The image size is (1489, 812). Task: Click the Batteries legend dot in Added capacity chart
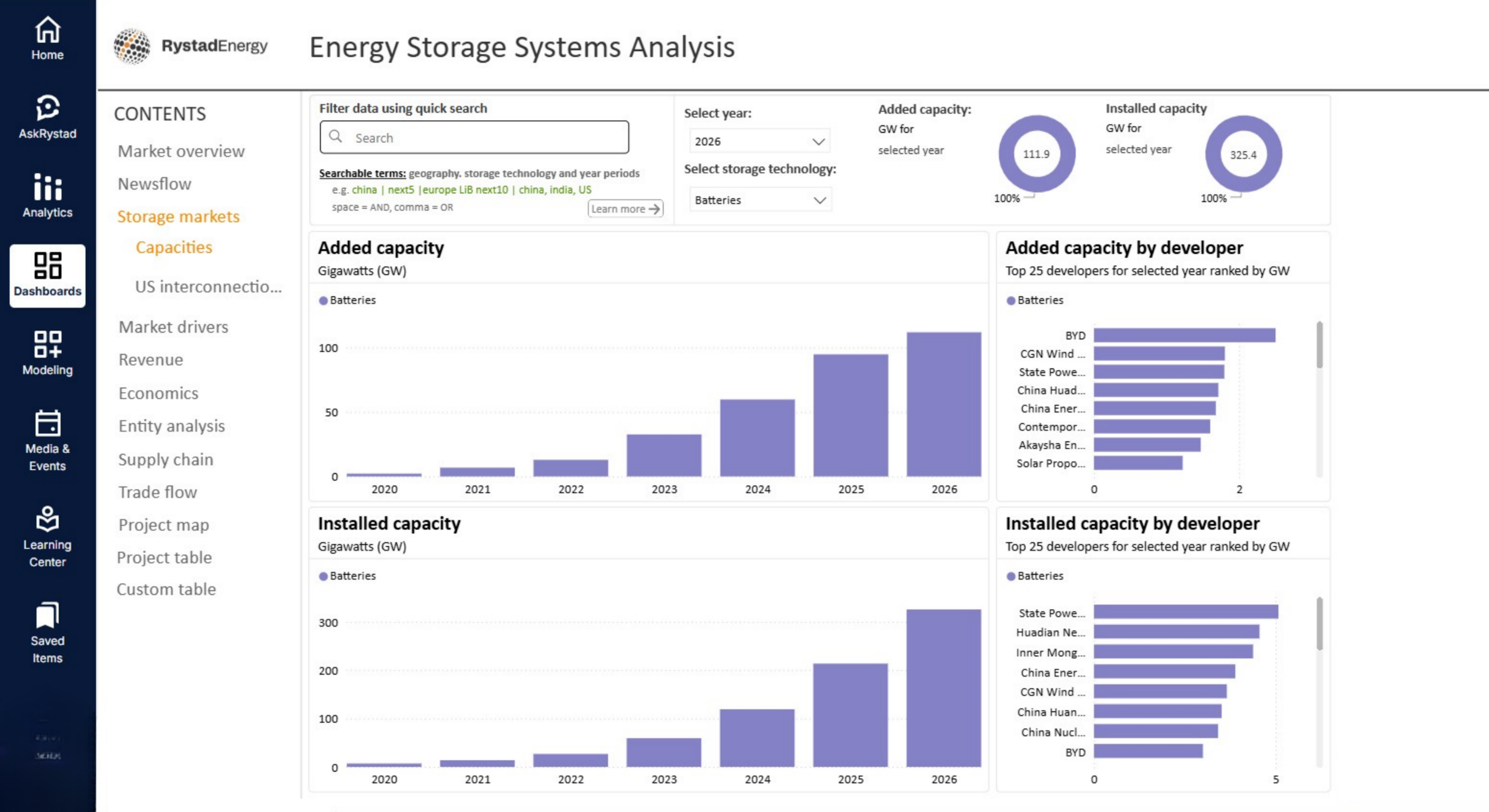pos(323,301)
